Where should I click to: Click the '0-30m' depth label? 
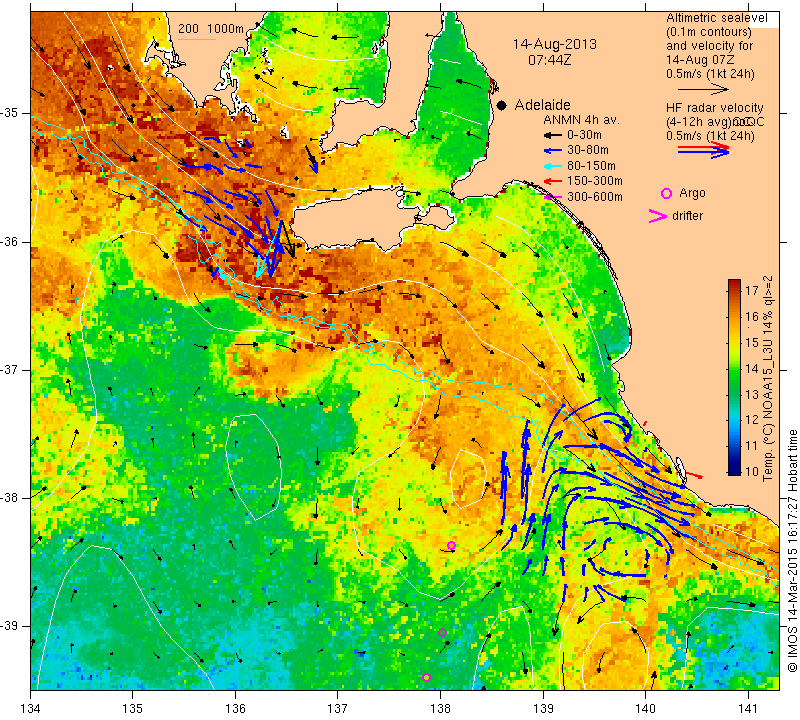(584, 135)
